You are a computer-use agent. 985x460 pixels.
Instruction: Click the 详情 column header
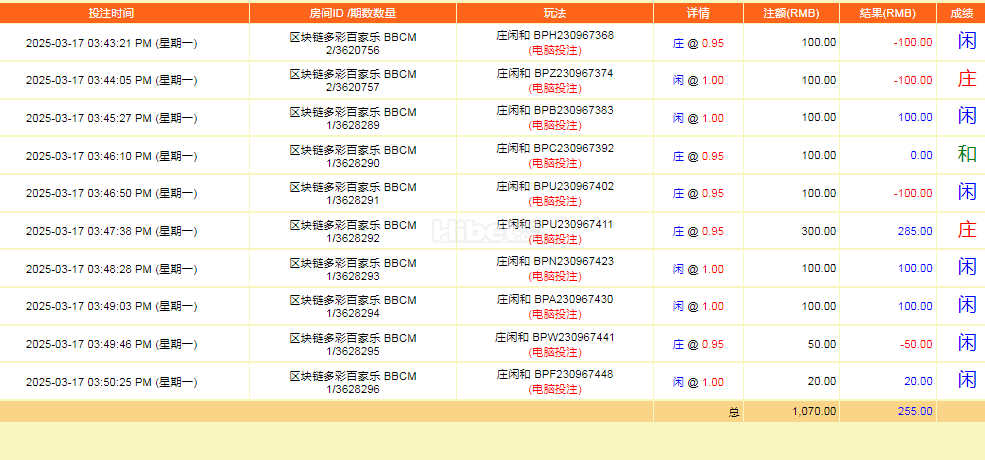[x=698, y=13]
